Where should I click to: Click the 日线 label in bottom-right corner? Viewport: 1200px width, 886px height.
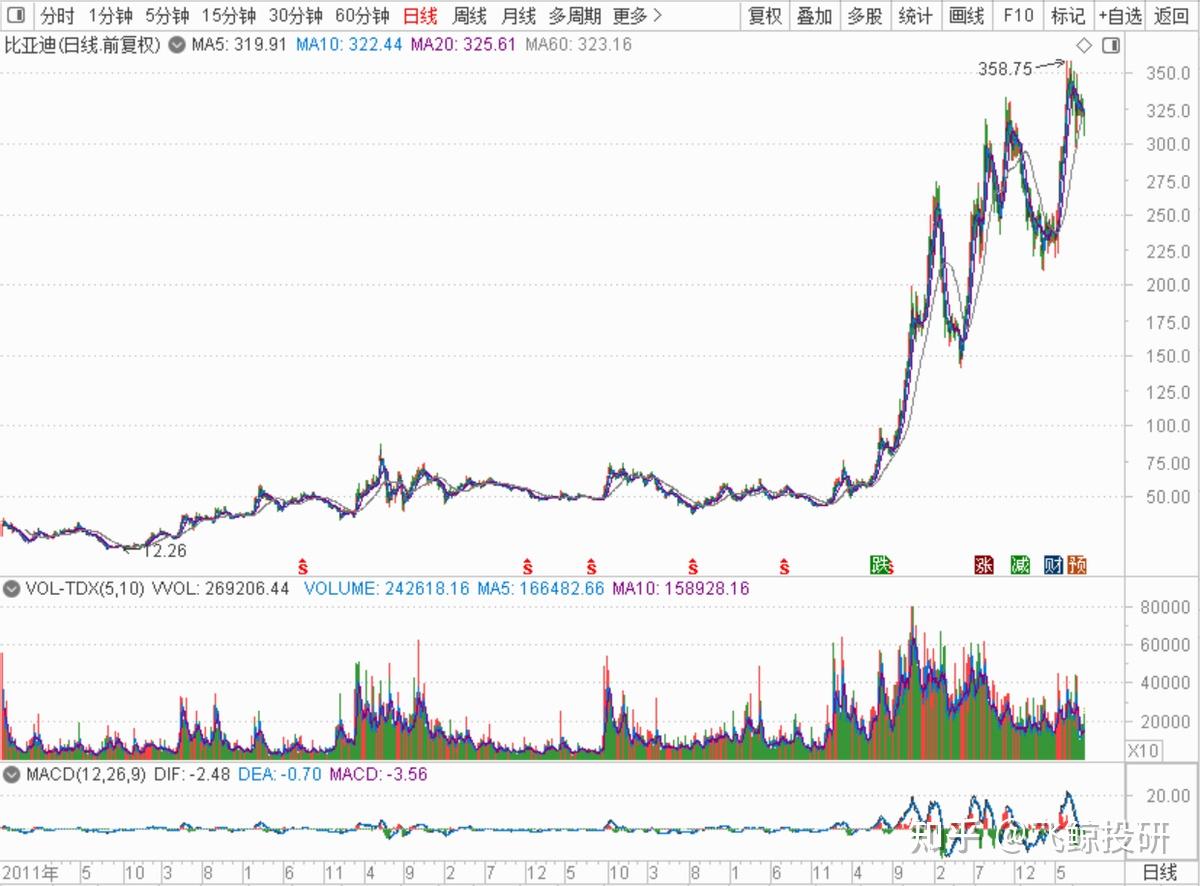[x=1160, y=872]
